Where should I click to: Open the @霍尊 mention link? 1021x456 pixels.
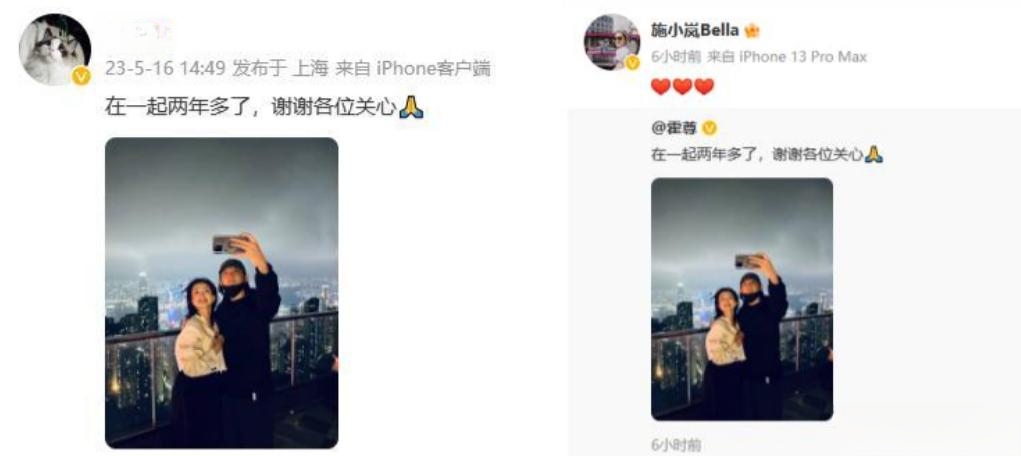pos(674,128)
